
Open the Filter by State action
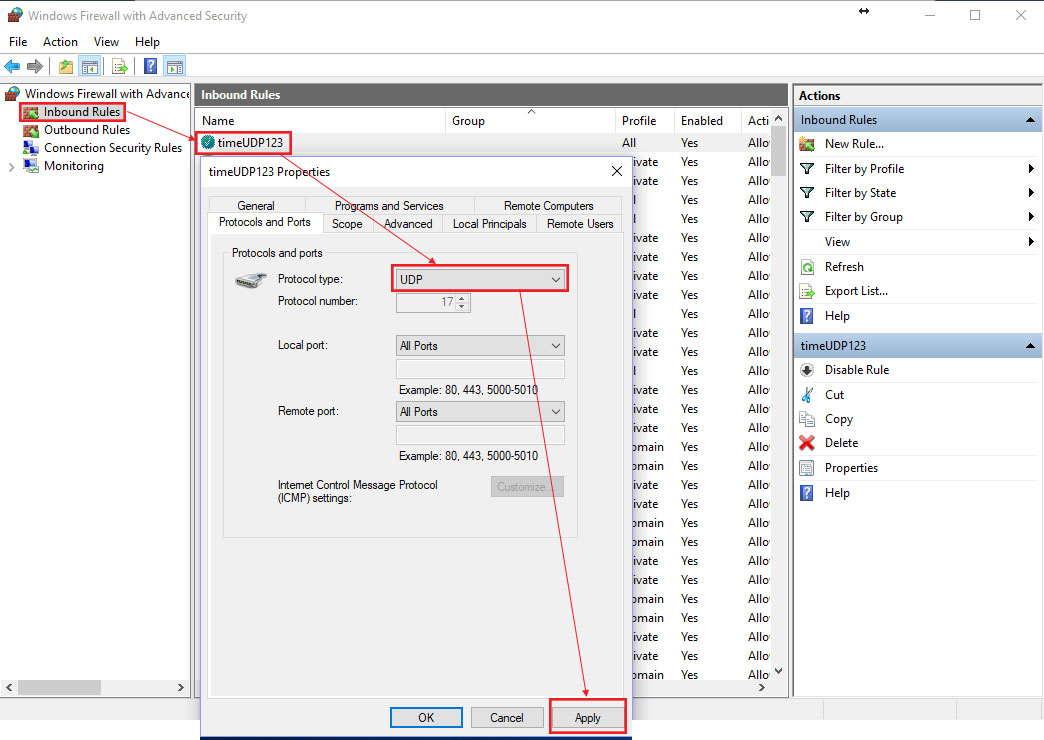click(x=860, y=192)
